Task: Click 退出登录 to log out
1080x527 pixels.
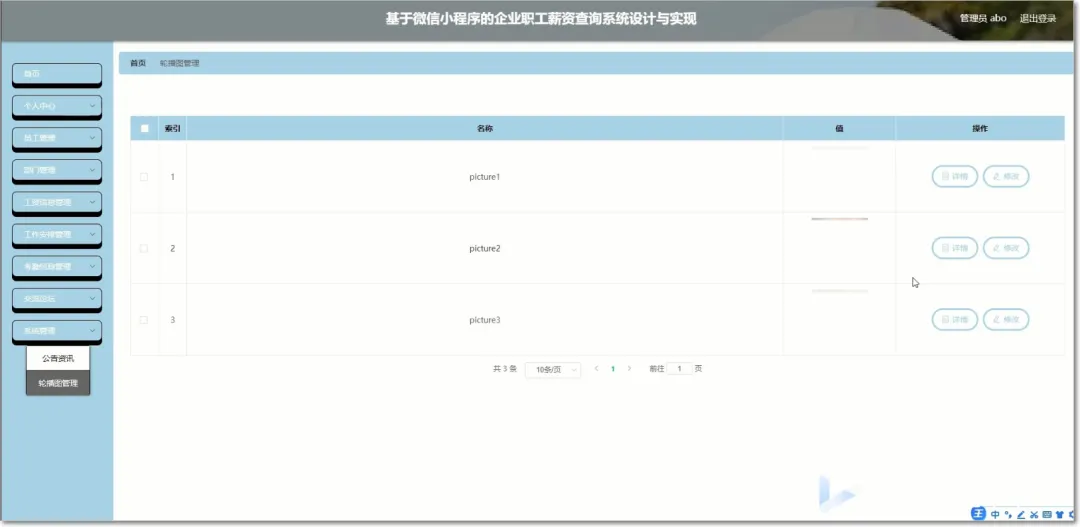Action: tap(1037, 19)
